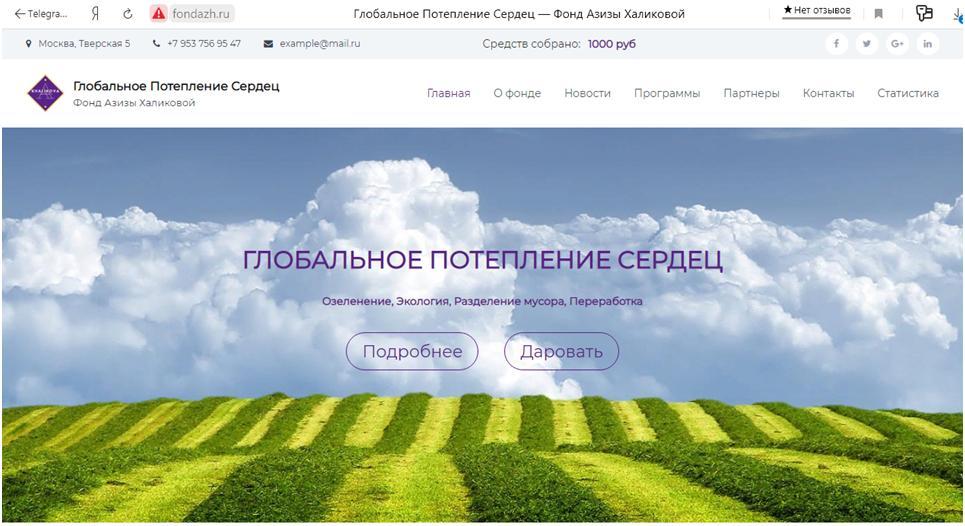Click the envelope email icon
The width and height of the screenshot is (965, 526).
[268, 44]
